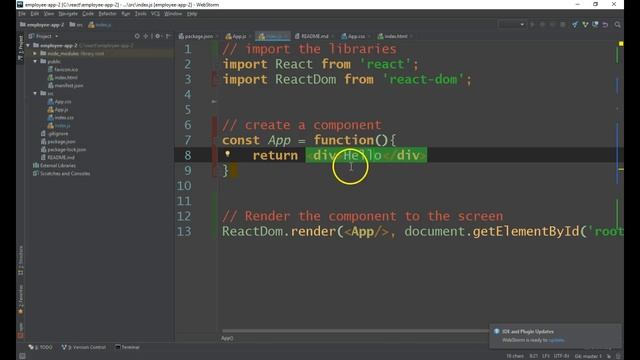This screenshot has width=640, height=360.
Task: Click the lightbulb intention icon on line 8
Action: [x=228, y=154]
